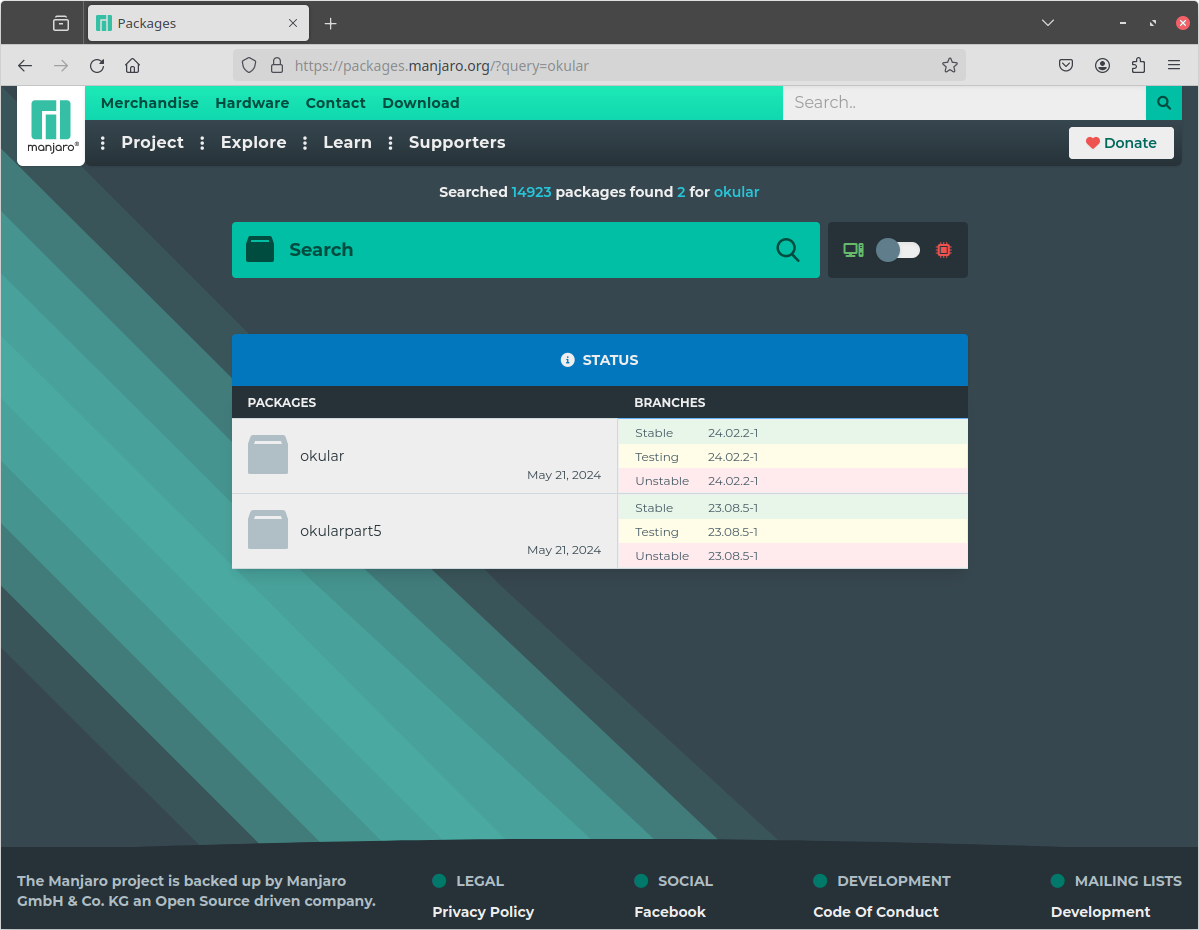Viewport: 1199px width, 930px height.
Task: Open the Hardware link
Action: tap(252, 102)
